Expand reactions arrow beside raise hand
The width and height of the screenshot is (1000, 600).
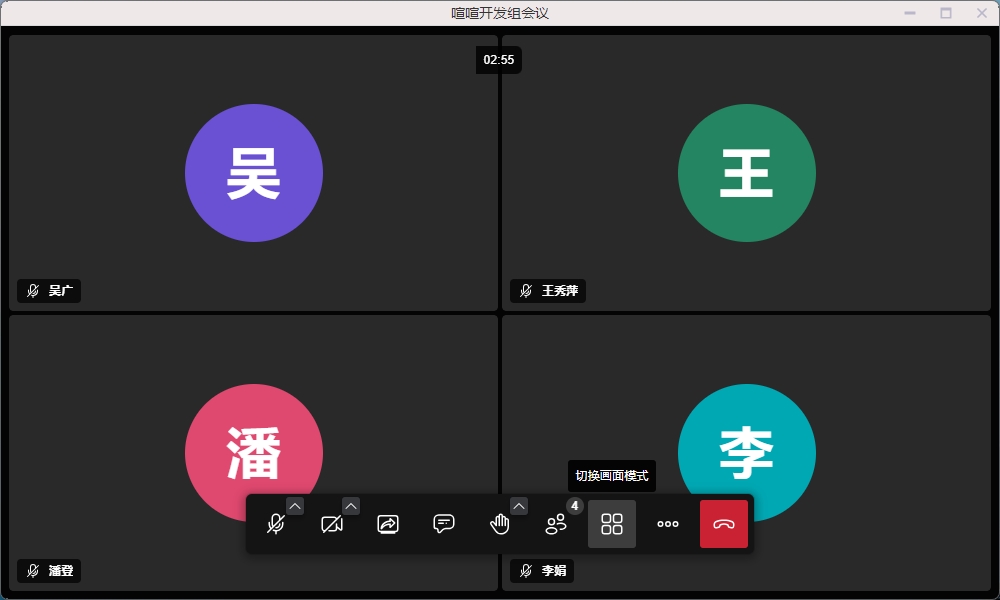pos(519,506)
